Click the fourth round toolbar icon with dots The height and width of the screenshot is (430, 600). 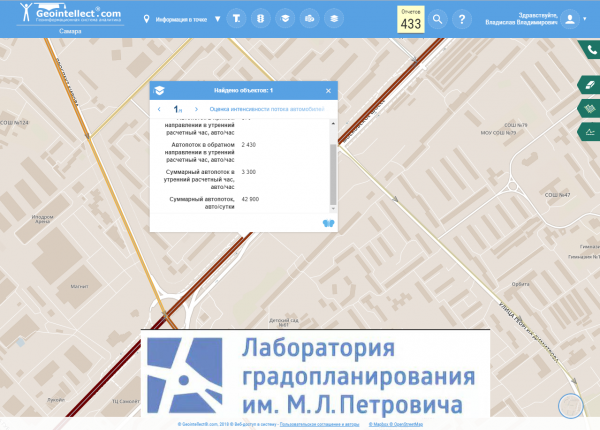310,18
